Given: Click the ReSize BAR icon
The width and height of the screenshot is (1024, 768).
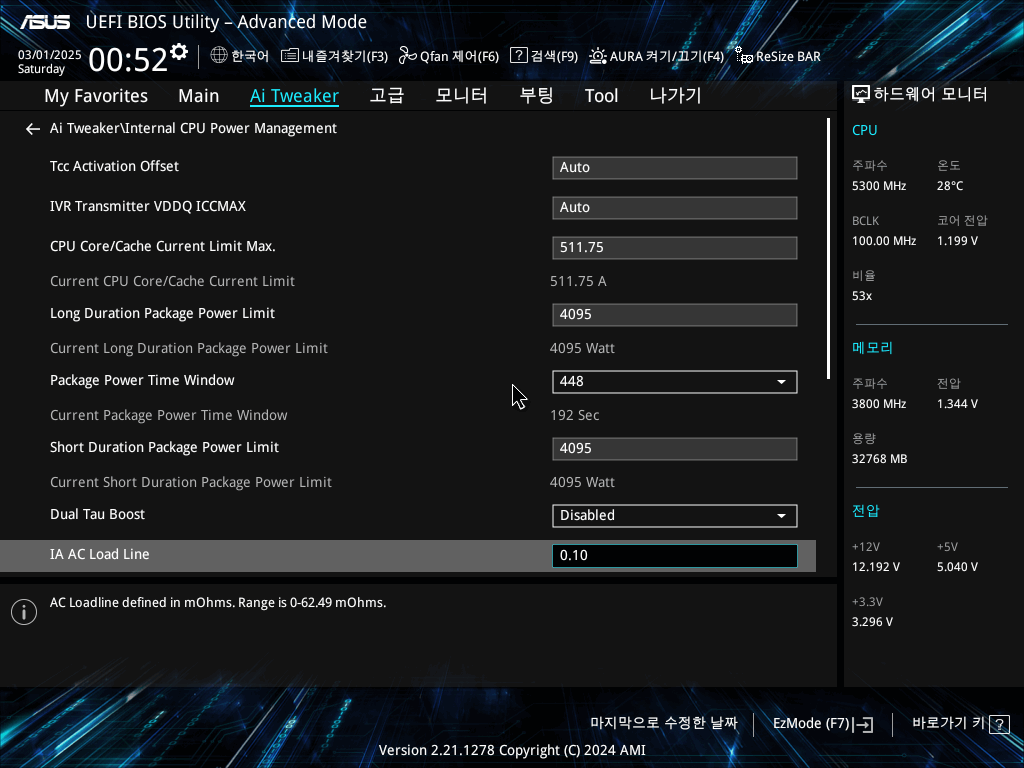Looking at the screenshot, I should 744,56.
